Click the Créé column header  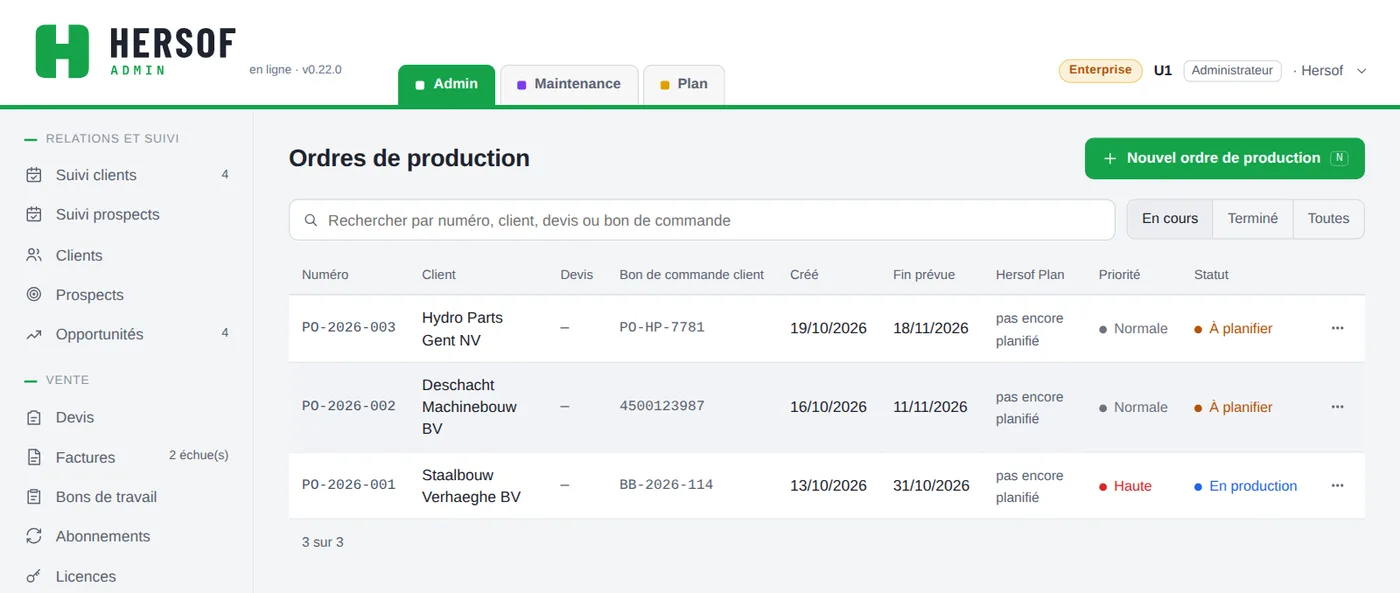coord(804,274)
